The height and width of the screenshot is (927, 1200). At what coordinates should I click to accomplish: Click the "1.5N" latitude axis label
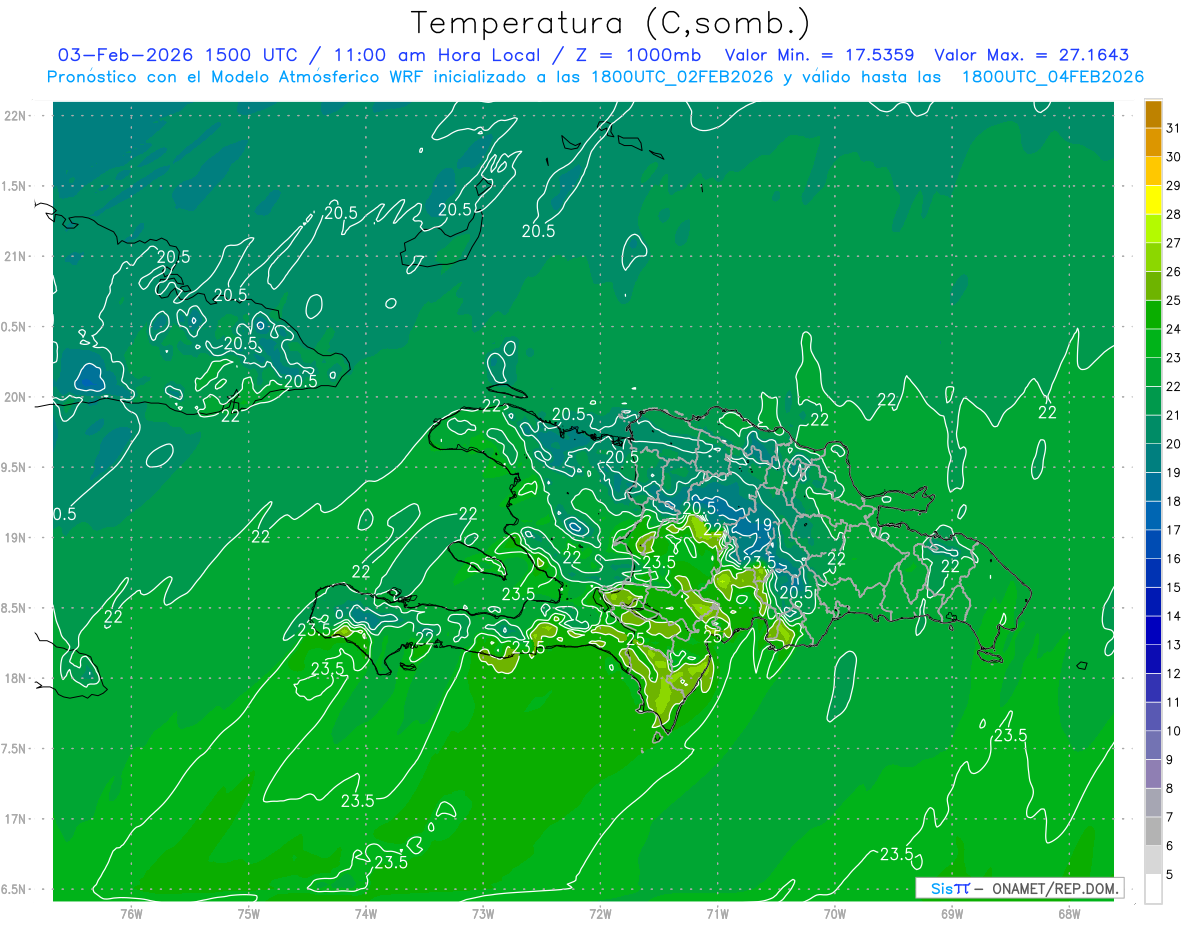point(13,186)
